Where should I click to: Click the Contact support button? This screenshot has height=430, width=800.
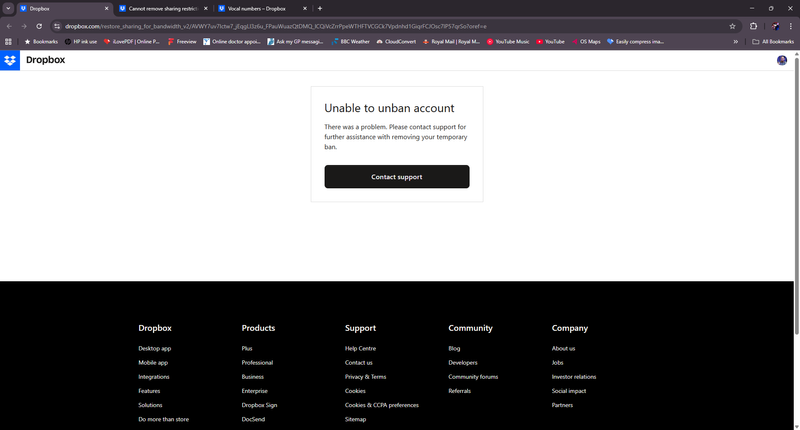coord(396,177)
